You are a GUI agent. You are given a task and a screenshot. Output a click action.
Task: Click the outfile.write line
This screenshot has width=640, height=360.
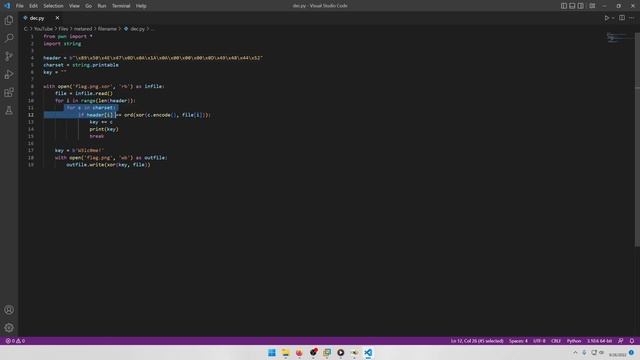pyautogui.click(x=108, y=165)
